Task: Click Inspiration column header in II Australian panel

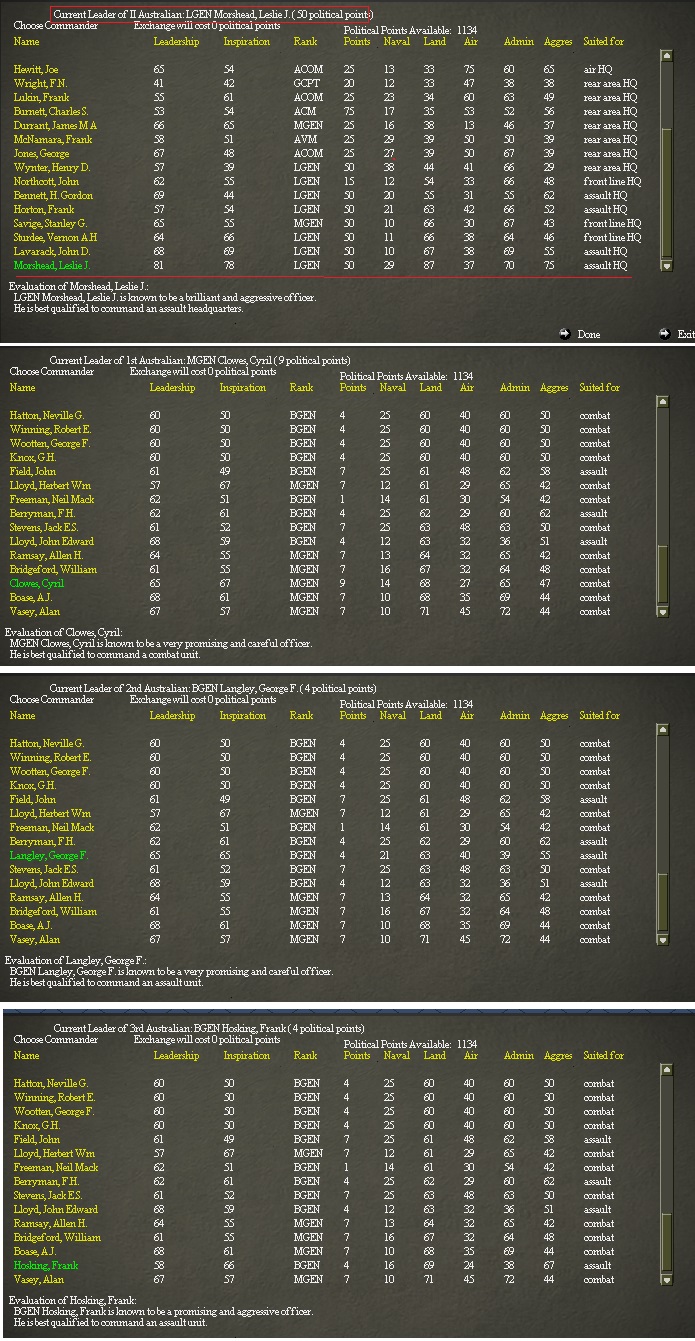Action: 247,42
